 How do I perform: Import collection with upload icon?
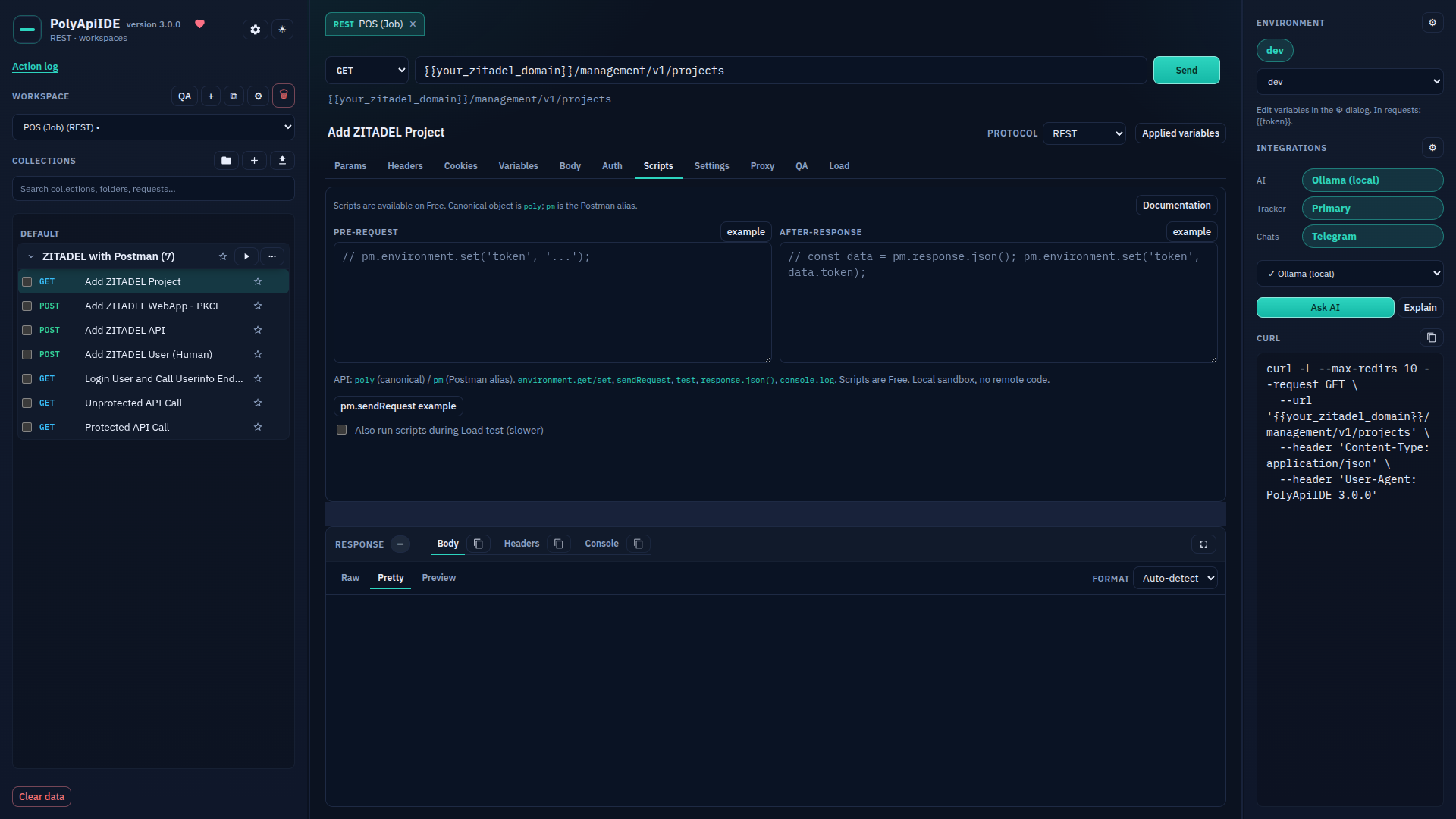[282, 161]
